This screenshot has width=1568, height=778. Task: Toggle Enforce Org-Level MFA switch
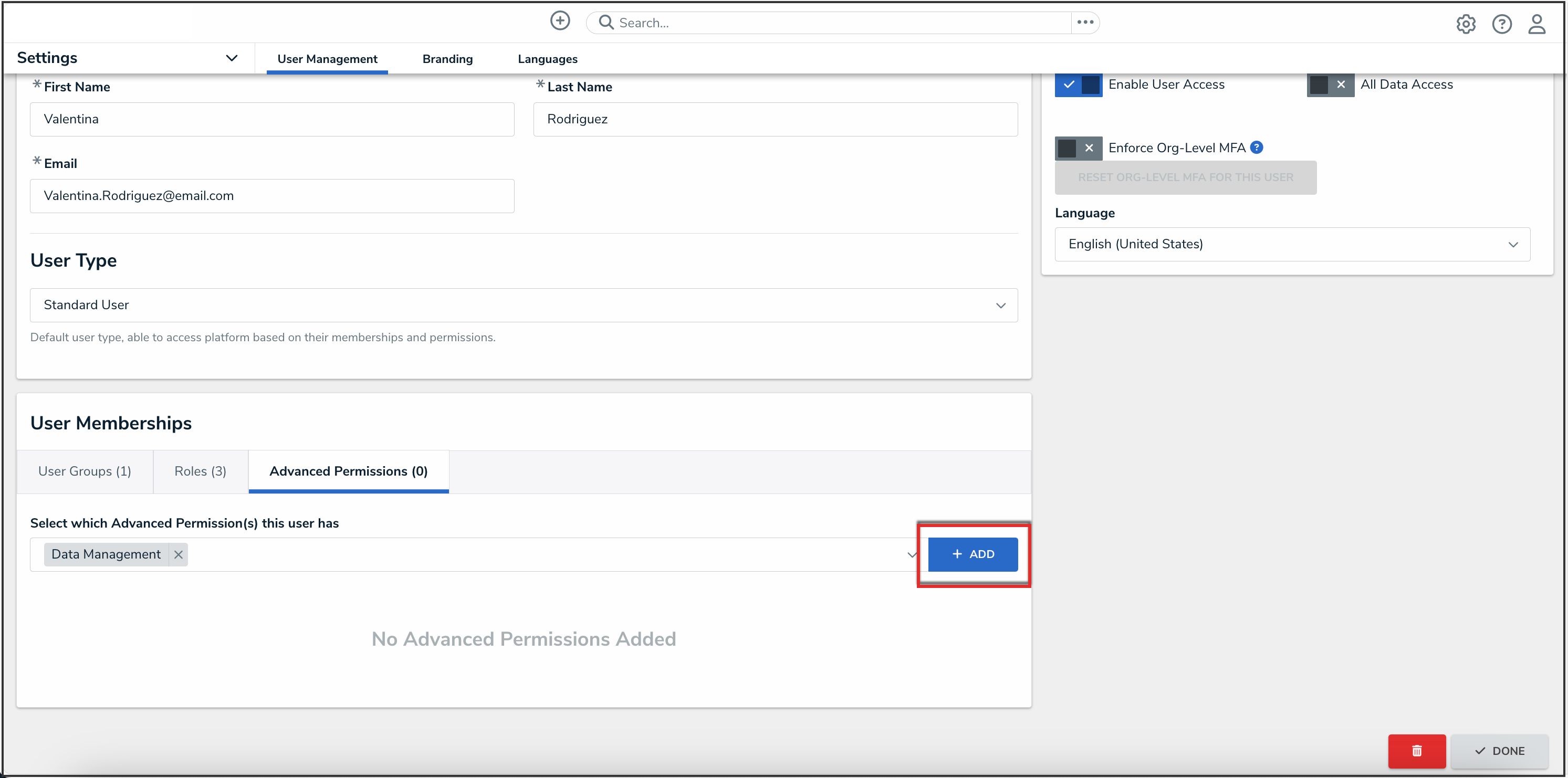click(1078, 148)
